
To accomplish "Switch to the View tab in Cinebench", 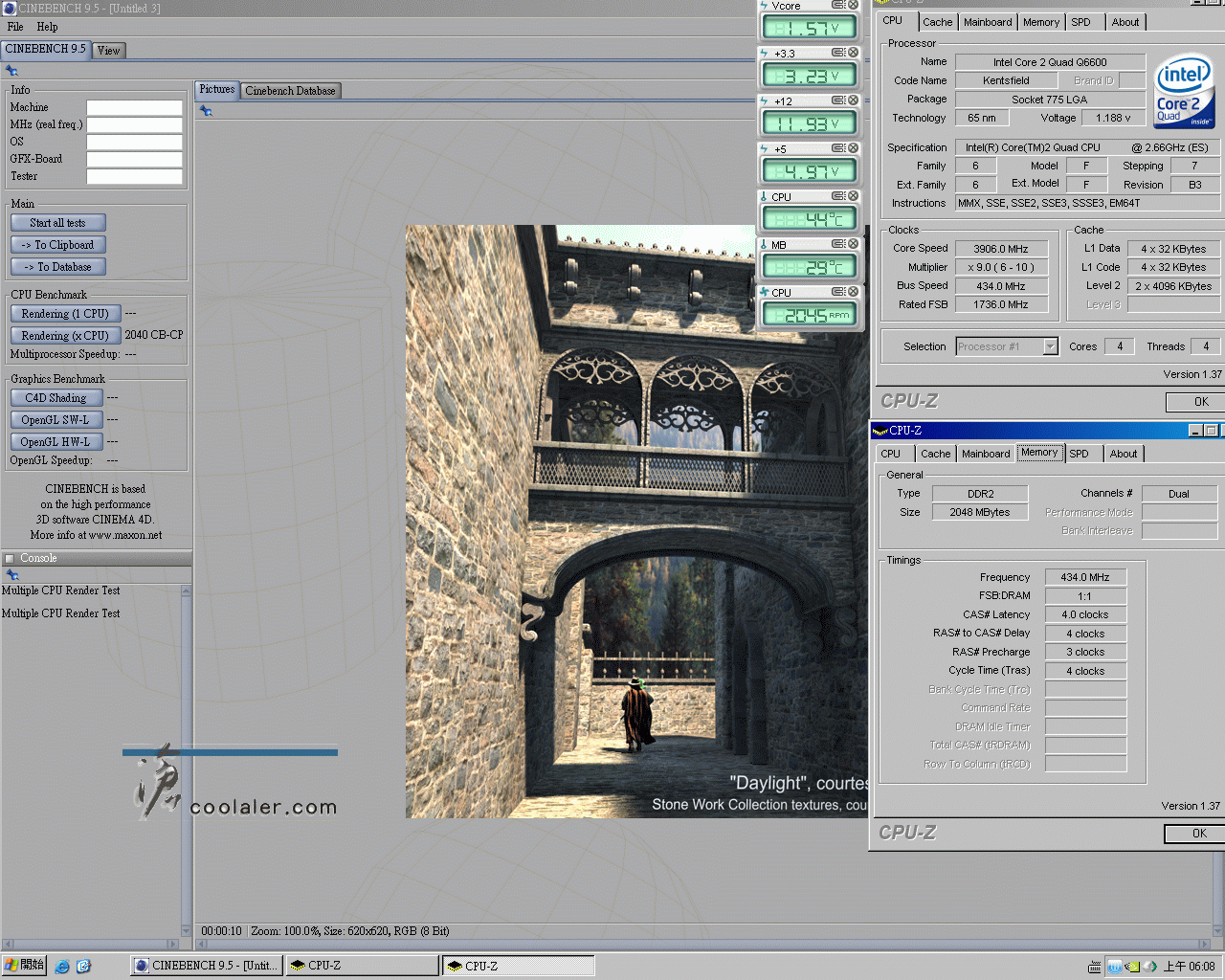I will pyautogui.click(x=109, y=51).
